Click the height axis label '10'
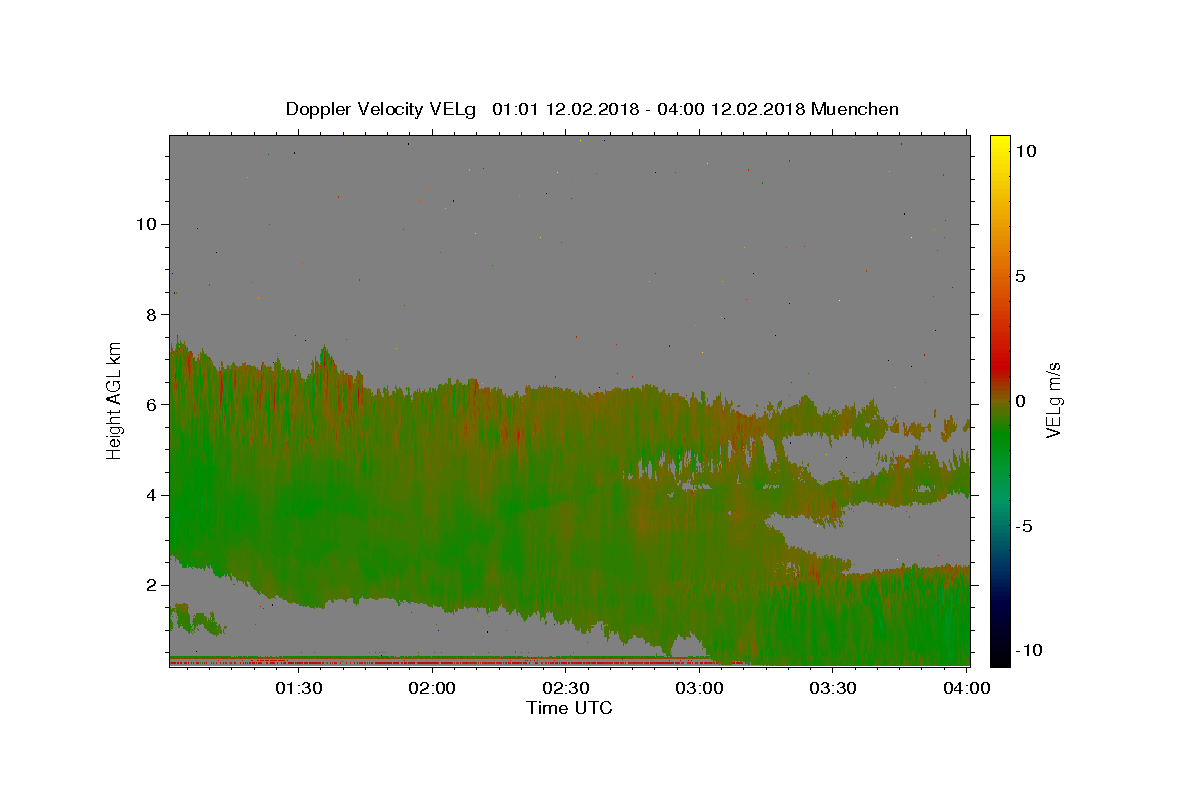Screen dimensions: 1200x800 [x=145, y=224]
